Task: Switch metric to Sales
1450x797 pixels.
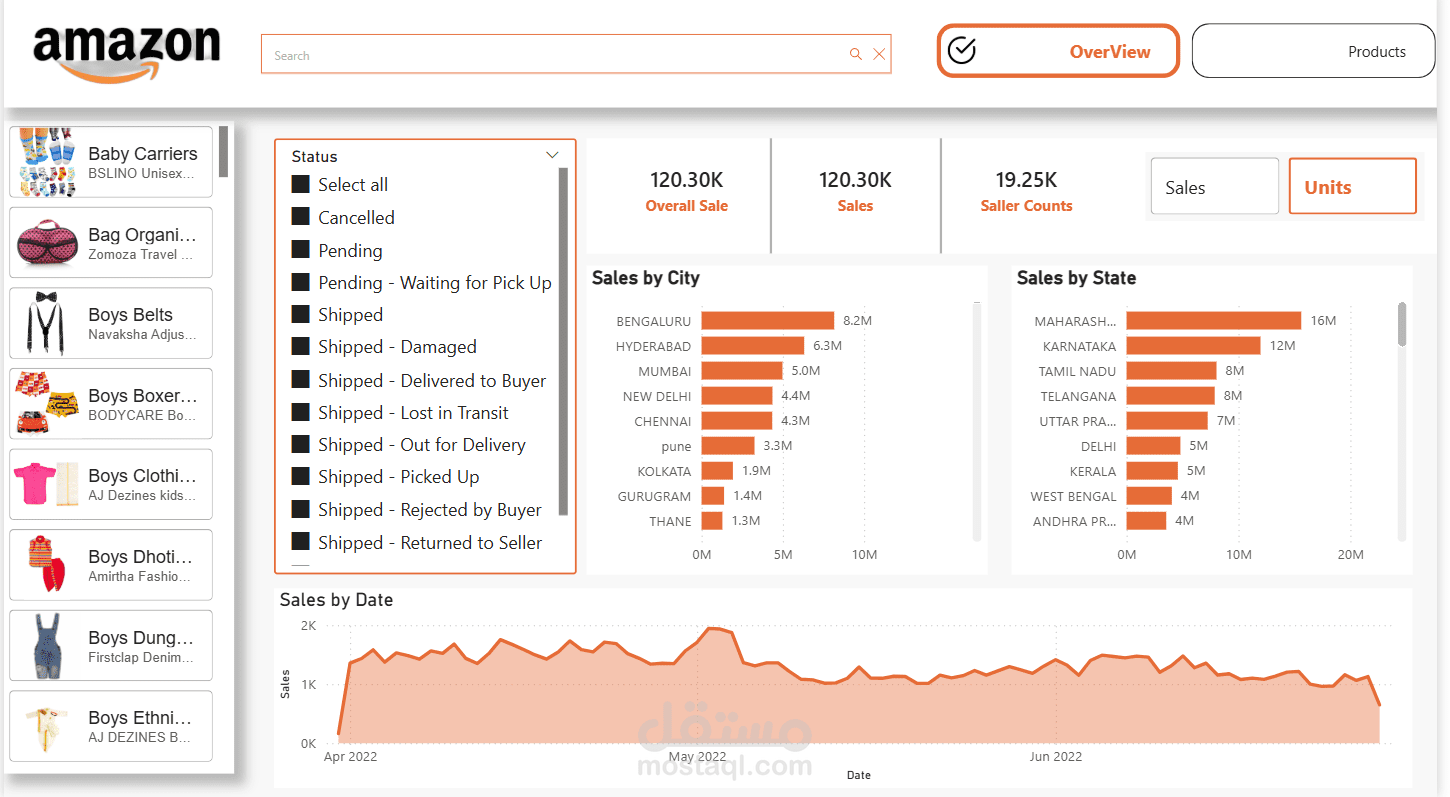Action: point(1215,186)
